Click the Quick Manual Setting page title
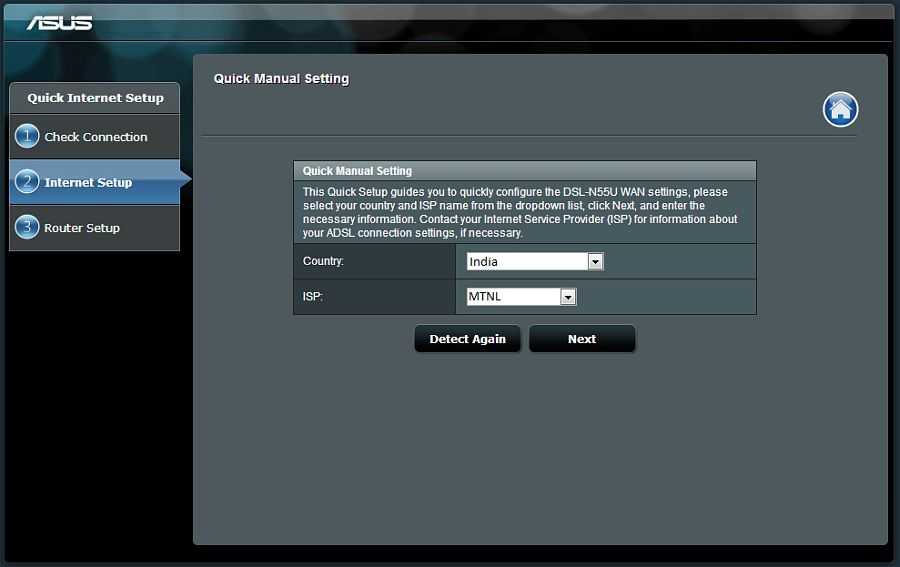This screenshot has height=567, width=900. [281, 79]
